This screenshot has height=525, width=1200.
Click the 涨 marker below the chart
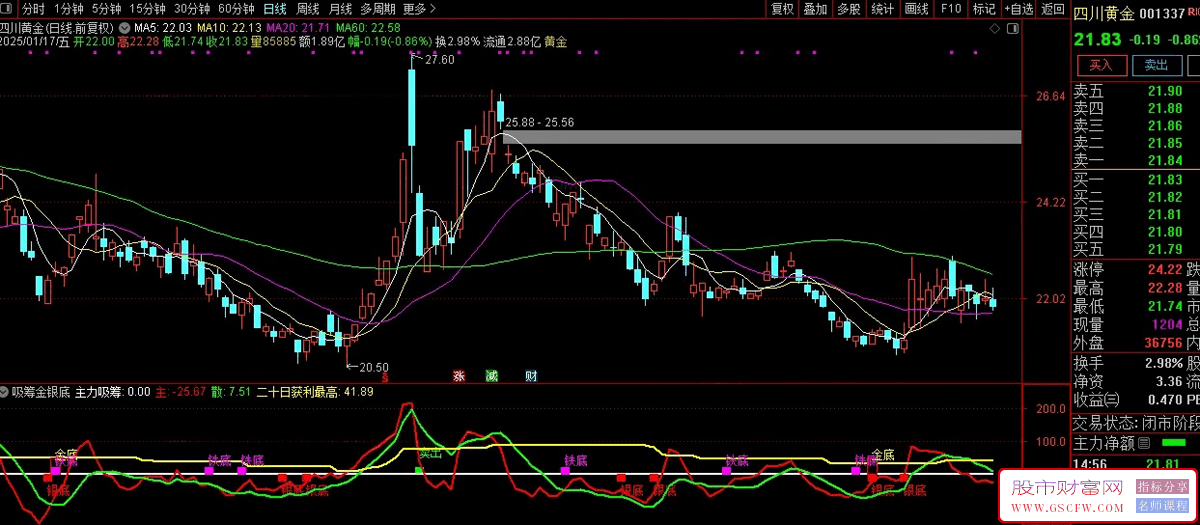pos(459,376)
